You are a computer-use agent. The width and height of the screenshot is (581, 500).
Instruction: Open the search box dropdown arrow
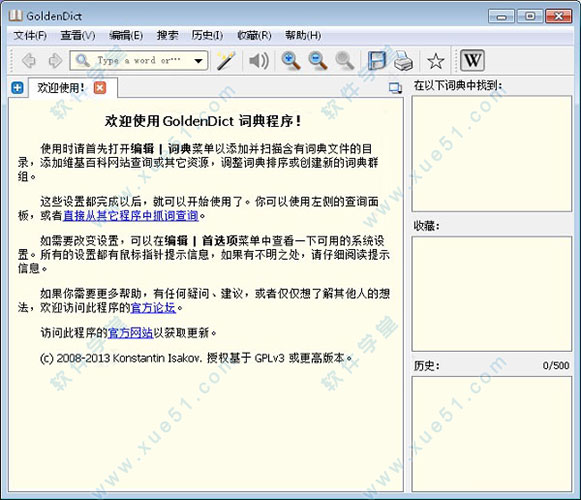pyautogui.click(x=199, y=60)
